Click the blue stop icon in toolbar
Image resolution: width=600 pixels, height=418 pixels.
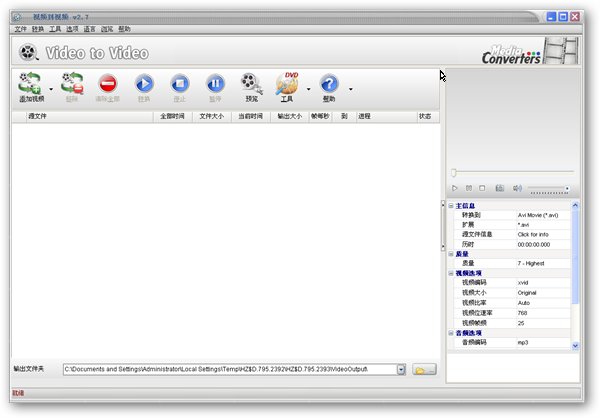click(x=180, y=83)
